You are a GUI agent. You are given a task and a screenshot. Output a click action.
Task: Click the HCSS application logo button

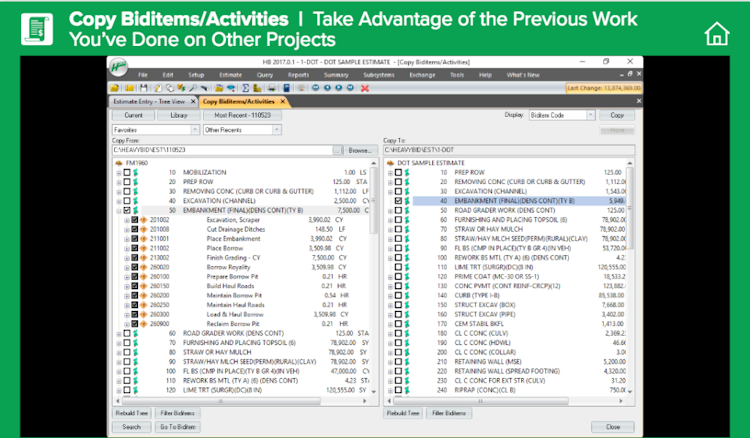[x=118, y=67]
